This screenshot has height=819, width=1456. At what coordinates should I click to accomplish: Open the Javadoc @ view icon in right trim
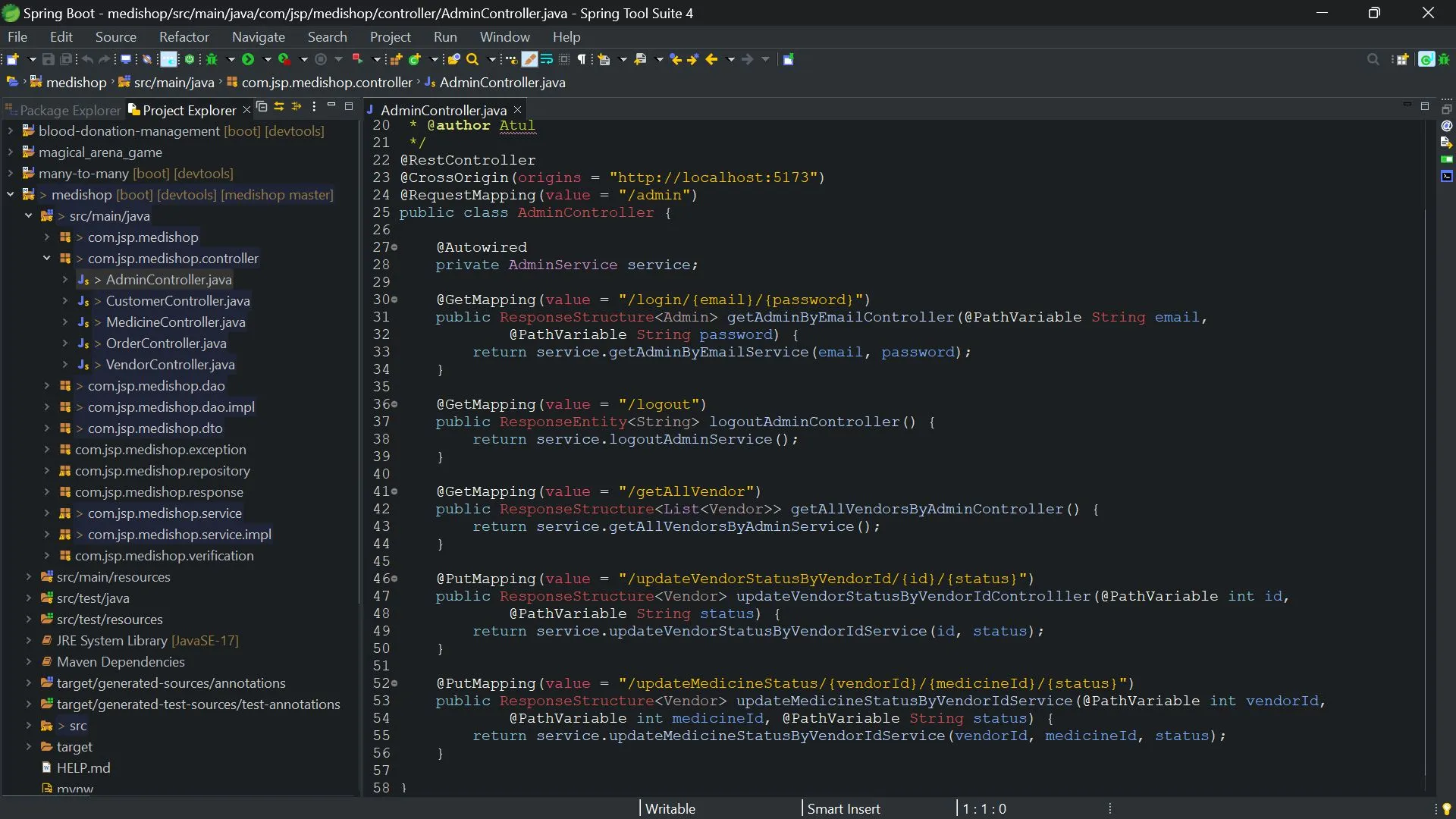click(x=1447, y=126)
